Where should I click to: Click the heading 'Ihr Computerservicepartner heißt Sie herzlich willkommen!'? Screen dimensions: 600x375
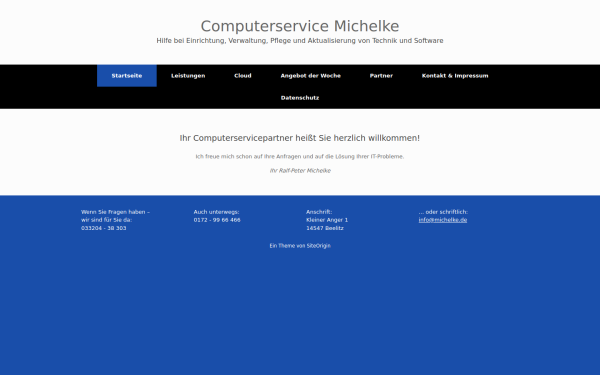point(300,138)
